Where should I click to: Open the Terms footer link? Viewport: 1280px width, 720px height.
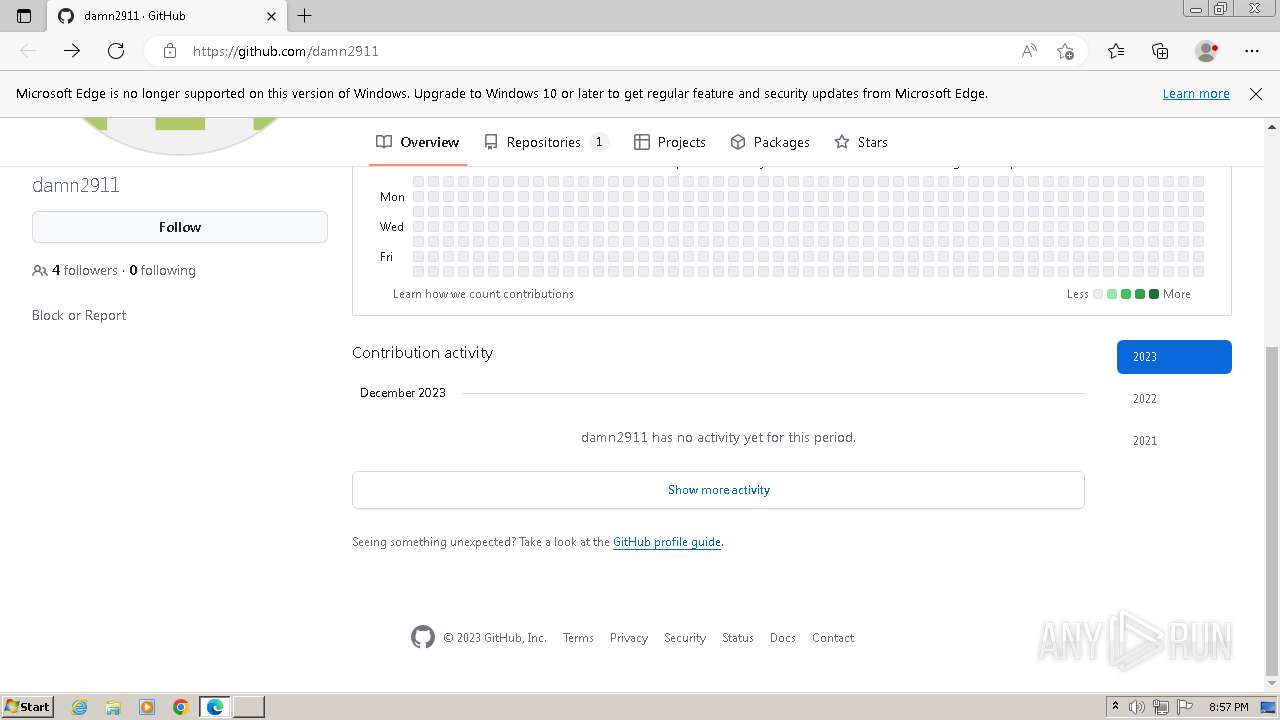pyautogui.click(x=578, y=638)
